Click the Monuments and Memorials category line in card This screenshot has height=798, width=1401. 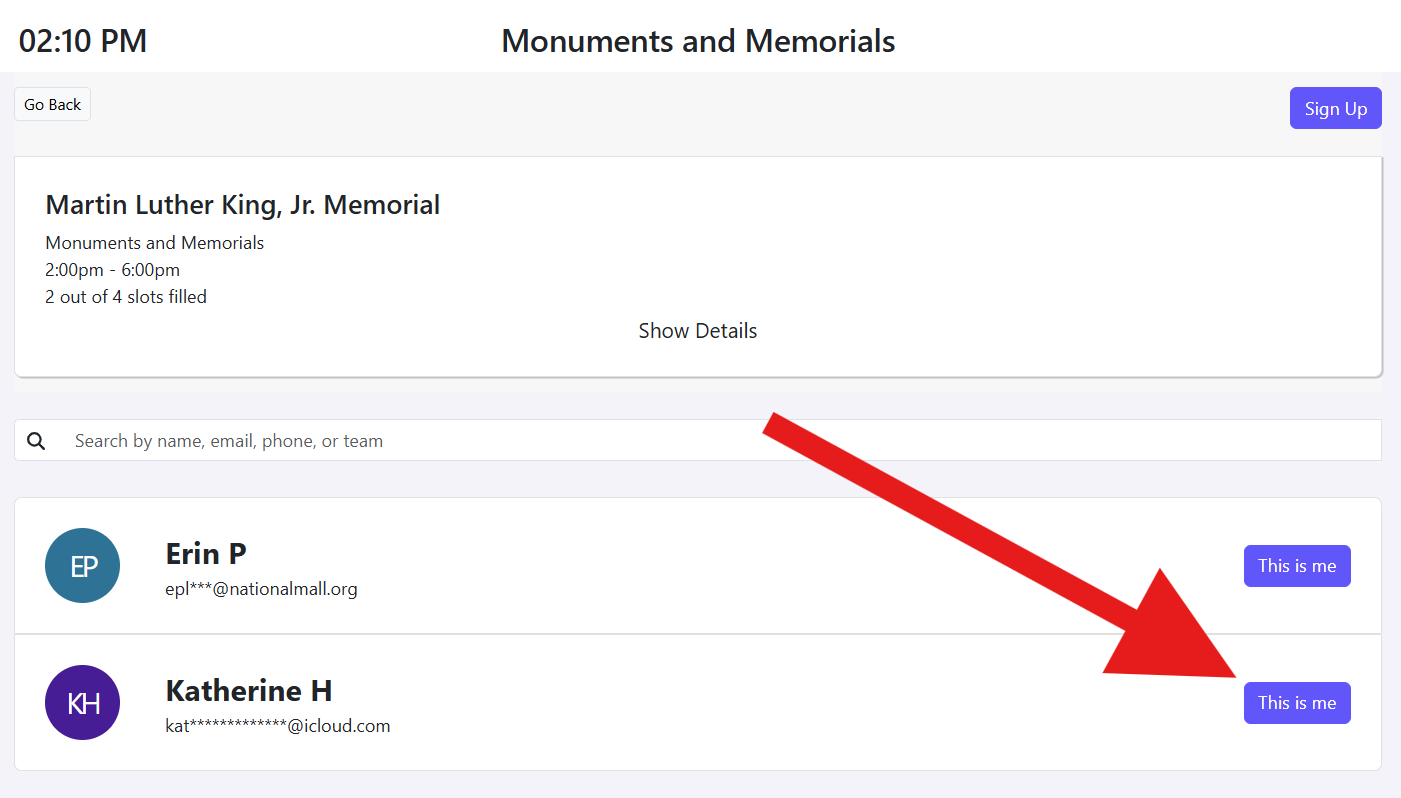click(155, 243)
